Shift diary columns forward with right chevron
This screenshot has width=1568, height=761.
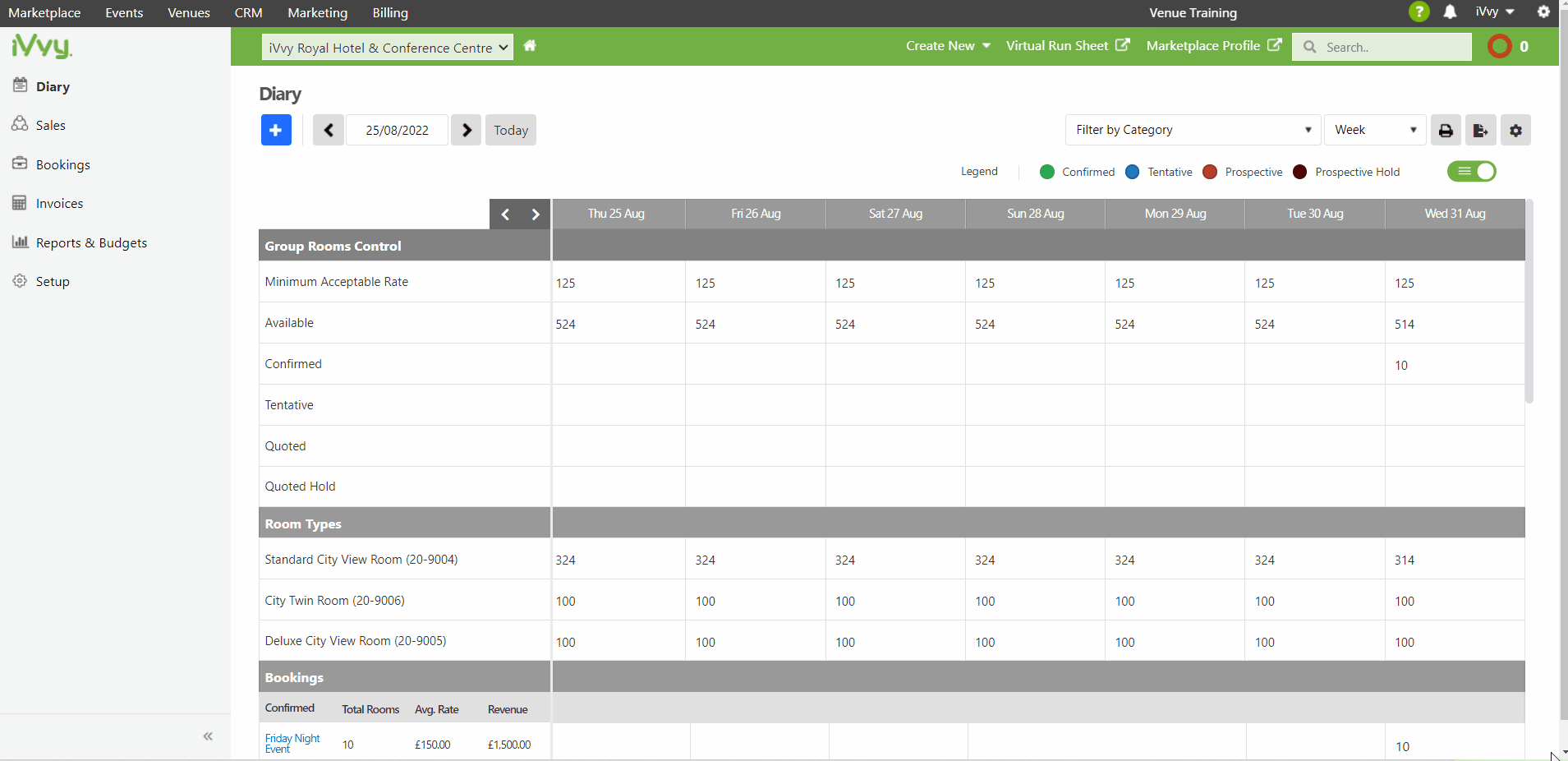click(x=536, y=214)
